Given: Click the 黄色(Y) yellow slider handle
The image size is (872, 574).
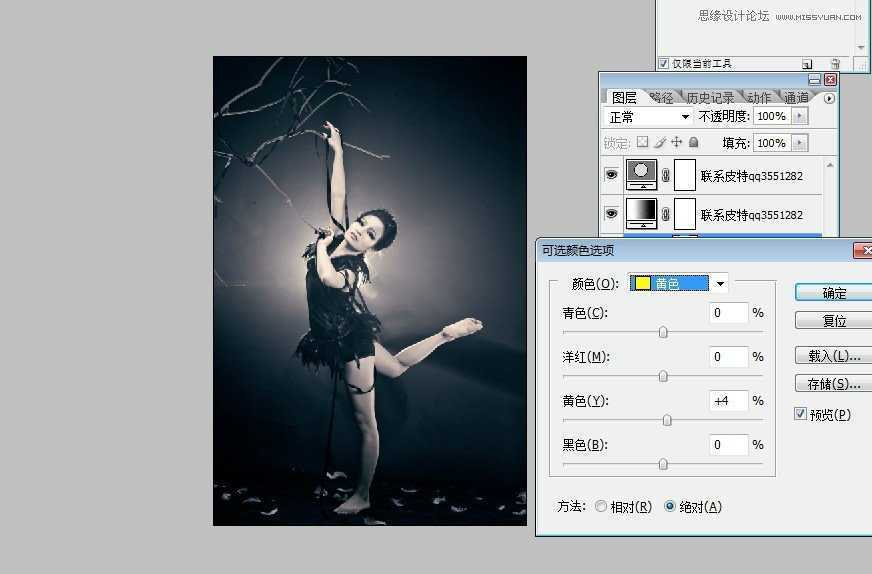Looking at the screenshot, I should click(x=667, y=420).
